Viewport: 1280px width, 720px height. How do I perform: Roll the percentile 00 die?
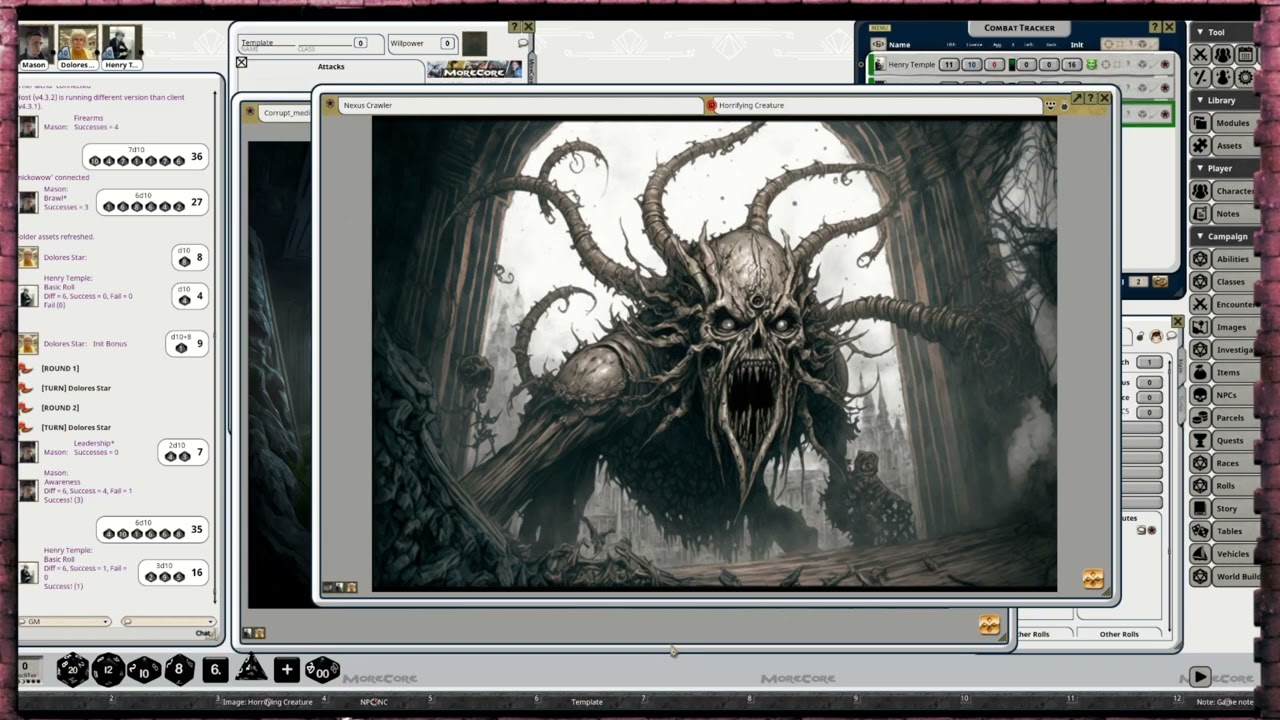pyautogui.click(x=322, y=669)
